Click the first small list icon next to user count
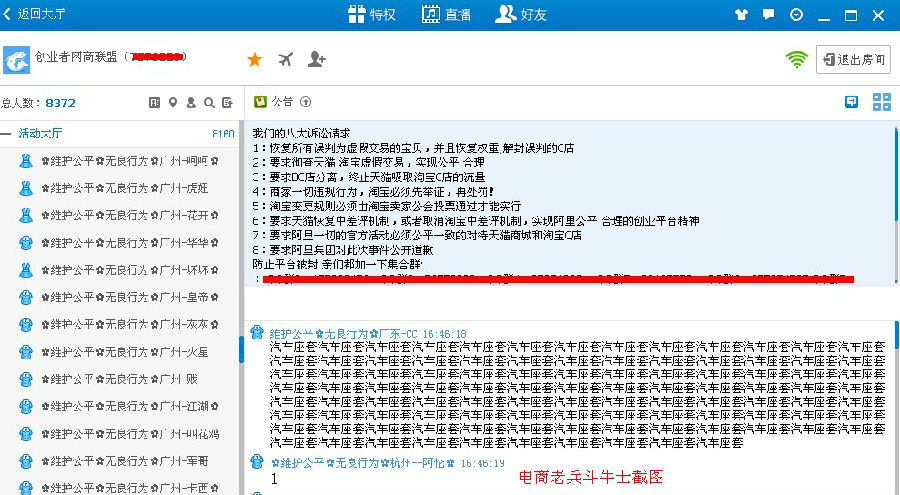900x495 pixels. click(154, 103)
